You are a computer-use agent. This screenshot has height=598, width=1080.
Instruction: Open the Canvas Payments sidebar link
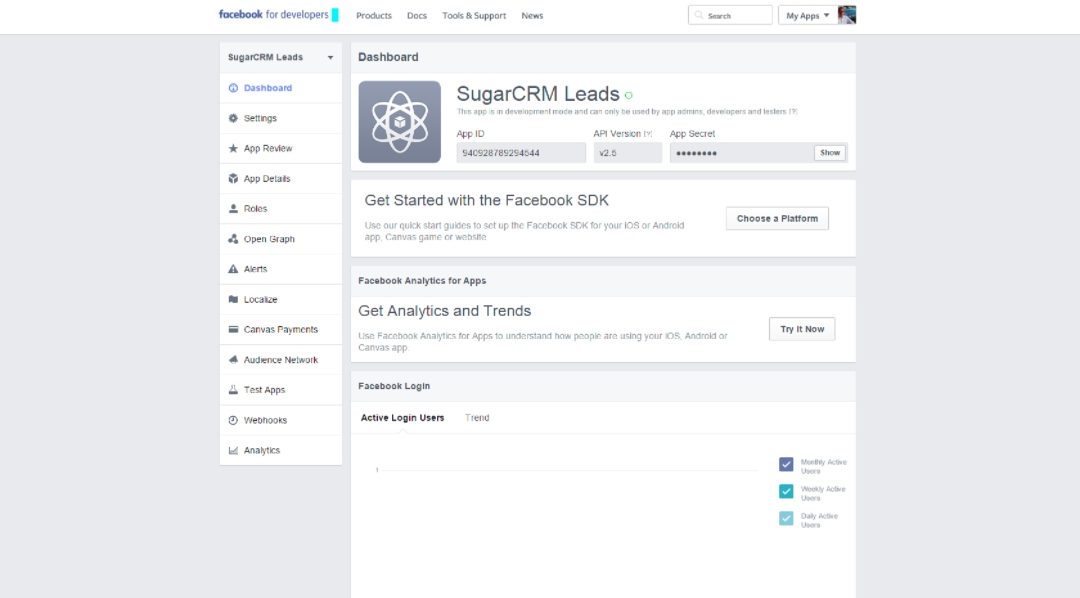pyautogui.click(x=280, y=329)
